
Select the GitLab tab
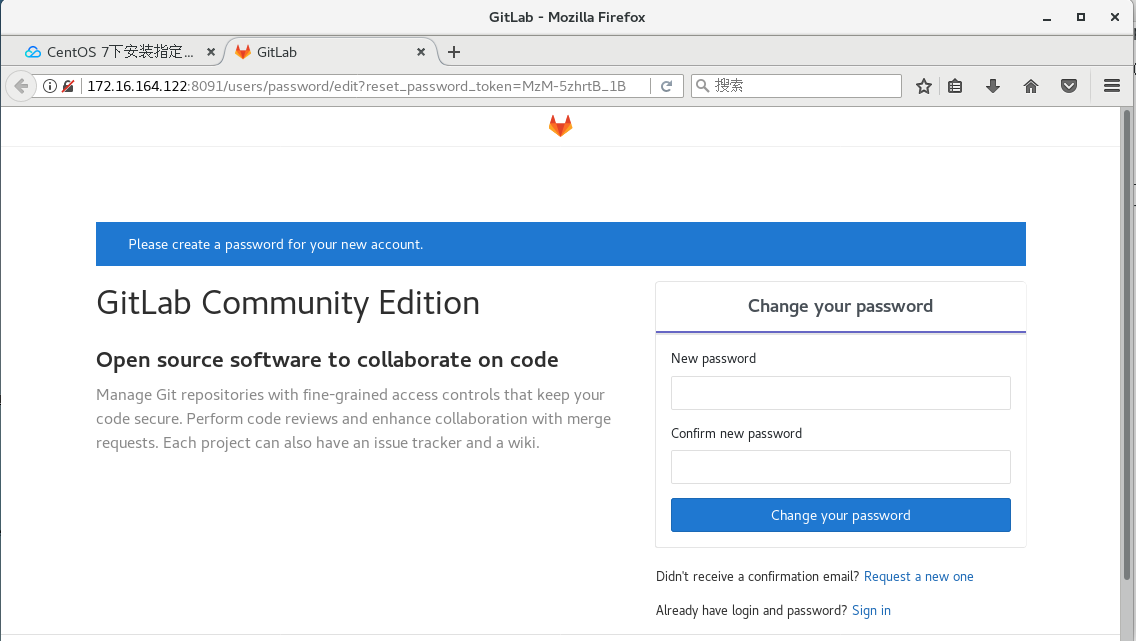pyautogui.click(x=330, y=52)
